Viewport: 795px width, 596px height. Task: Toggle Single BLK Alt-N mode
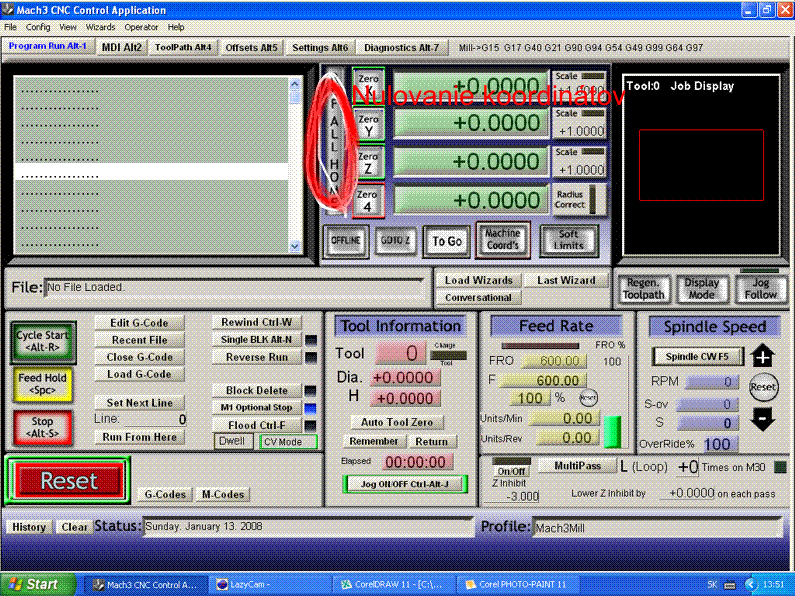point(257,340)
